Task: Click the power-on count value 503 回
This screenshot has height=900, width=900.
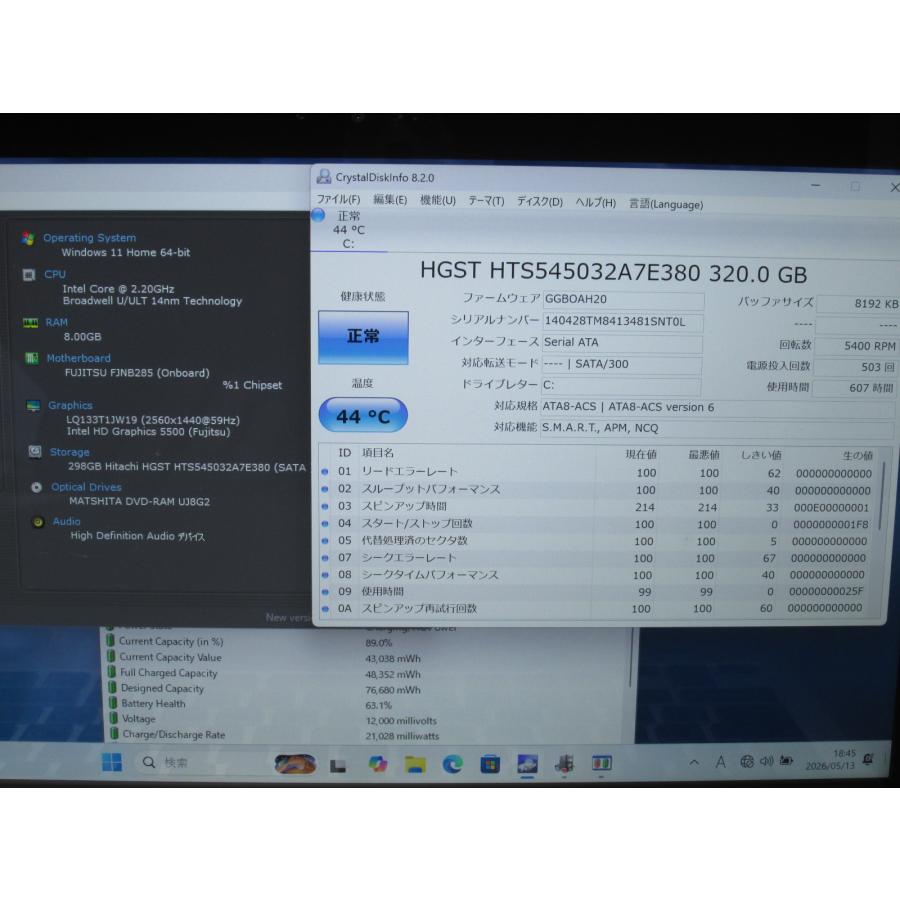Action: coord(855,367)
